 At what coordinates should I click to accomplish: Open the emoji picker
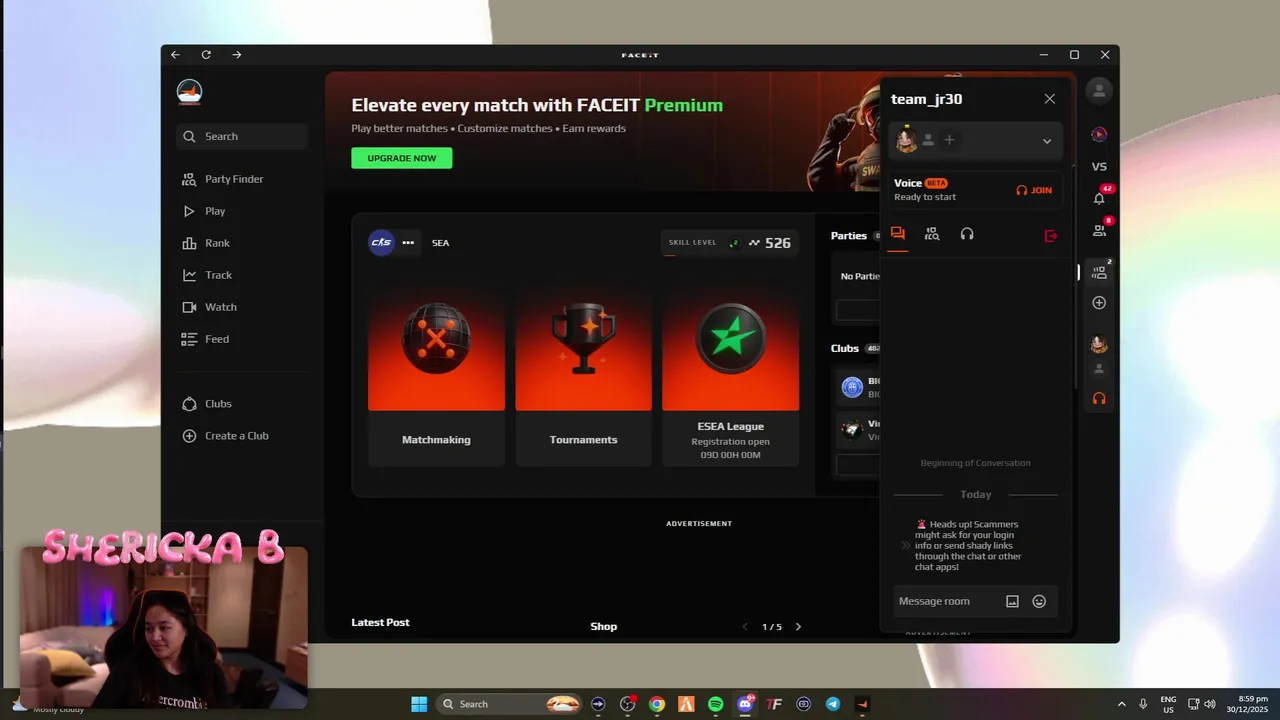click(1039, 601)
